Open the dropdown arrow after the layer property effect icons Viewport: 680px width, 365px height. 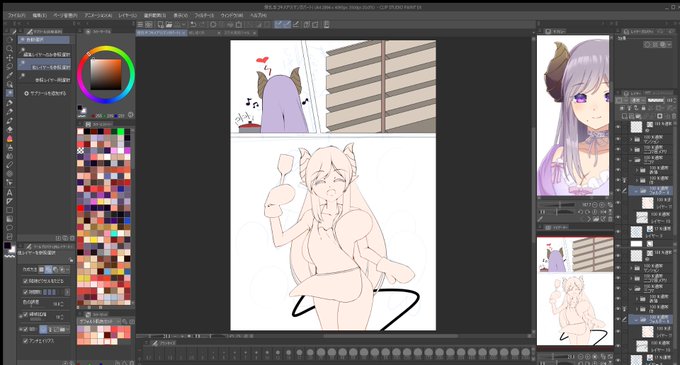click(x=670, y=44)
